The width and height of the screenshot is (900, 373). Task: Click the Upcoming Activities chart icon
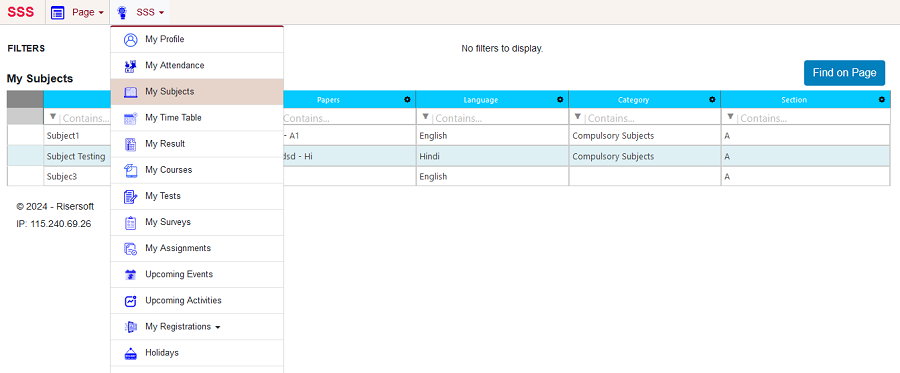[x=131, y=301]
